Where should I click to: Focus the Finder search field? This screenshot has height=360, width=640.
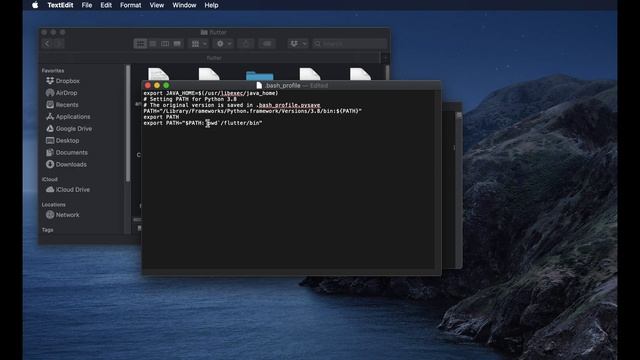tap(349, 44)
